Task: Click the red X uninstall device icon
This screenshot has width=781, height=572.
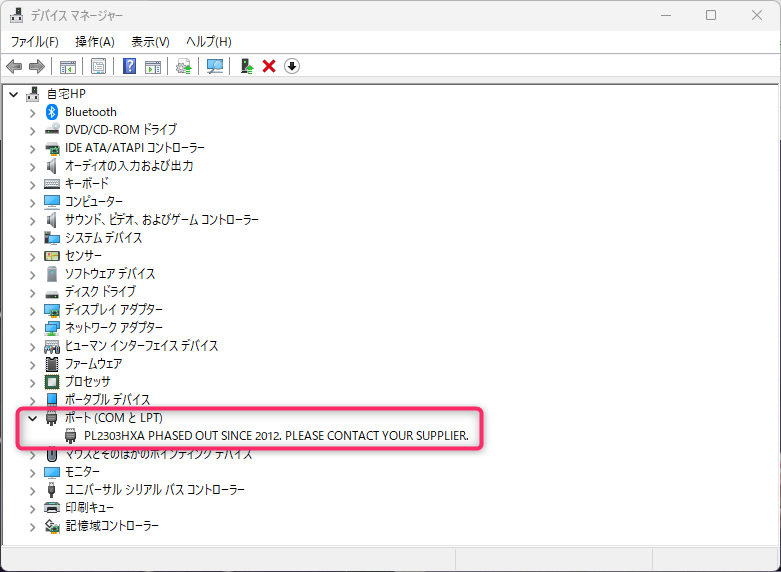Action: tap(269, 66)
